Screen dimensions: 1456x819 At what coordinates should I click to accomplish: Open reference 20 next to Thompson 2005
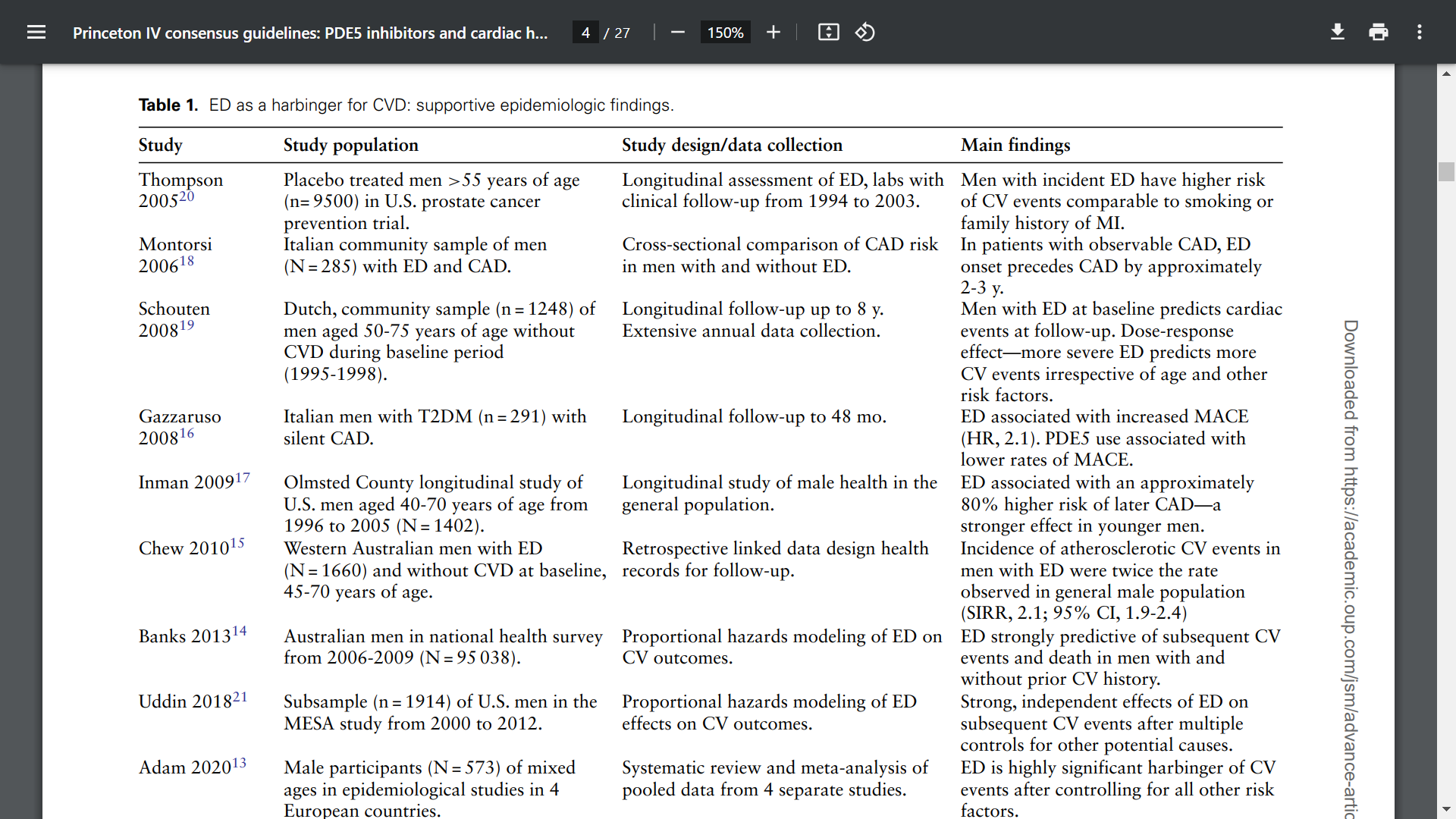[x=187, y=196]
